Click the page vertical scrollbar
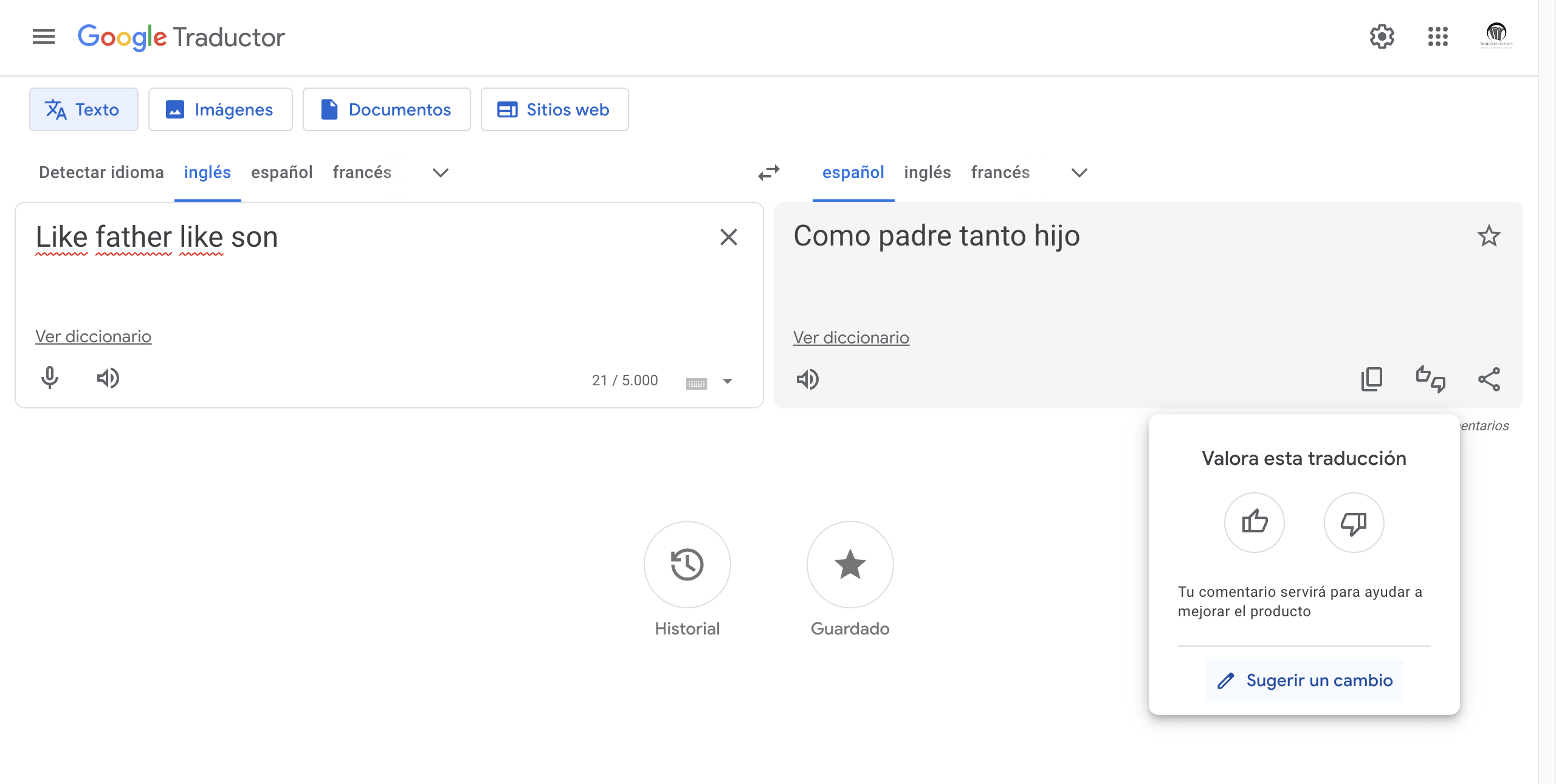 coord(1547,392)
